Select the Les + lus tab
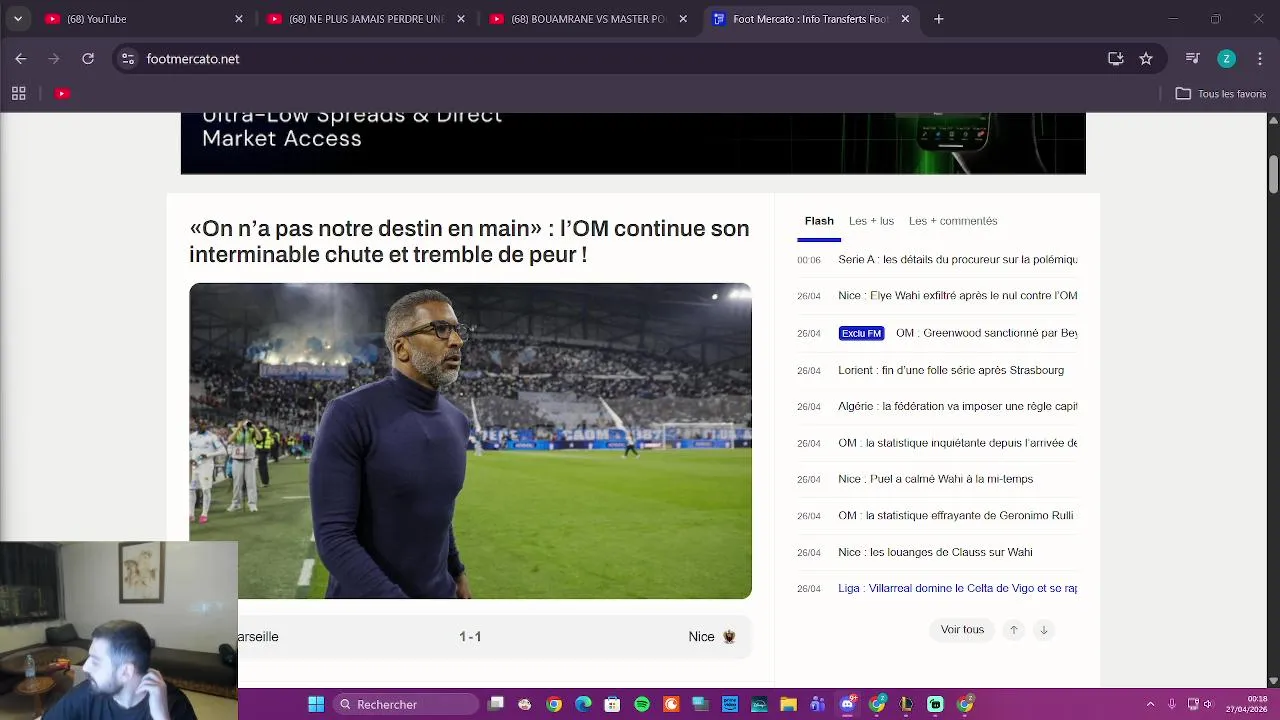Screen dimensions: 1280x720 [871, 221]
